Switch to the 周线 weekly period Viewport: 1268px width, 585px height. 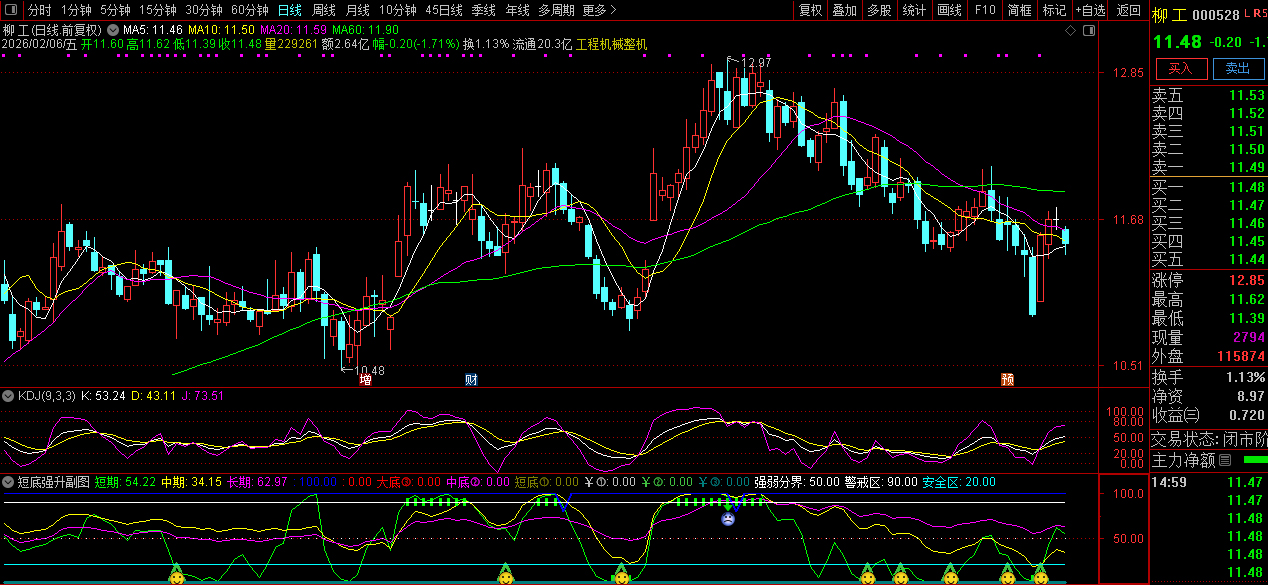pyautogui.click(x=323, y=10)
